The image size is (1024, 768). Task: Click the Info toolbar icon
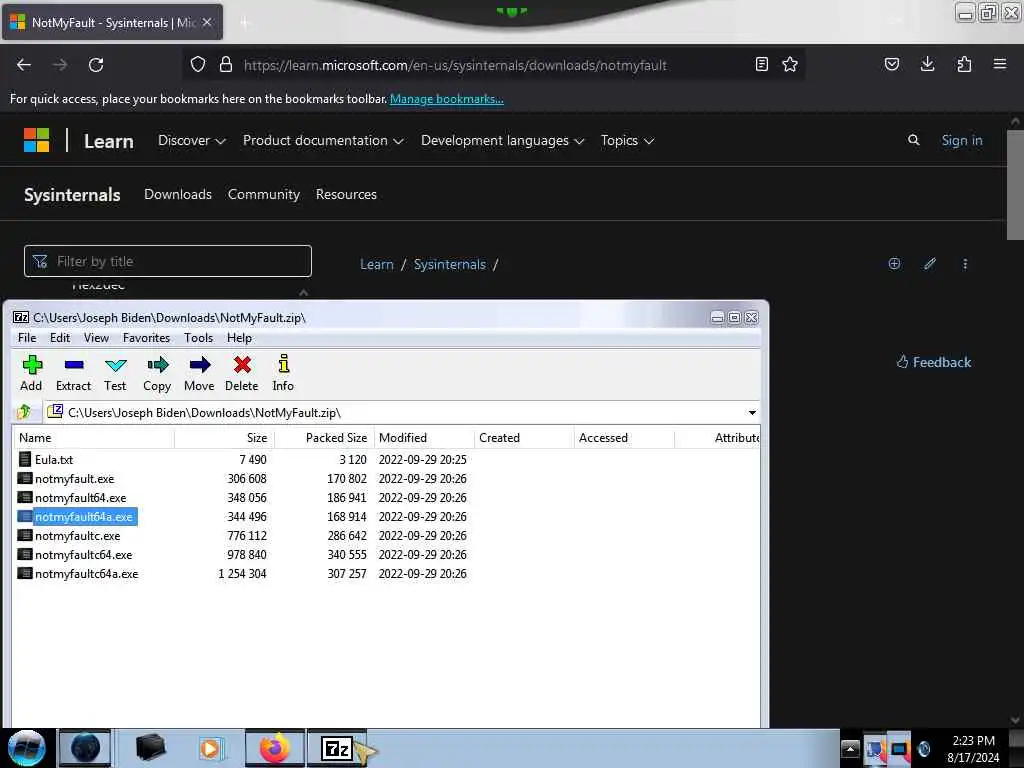pyautogui.click(x=283, y=373)
